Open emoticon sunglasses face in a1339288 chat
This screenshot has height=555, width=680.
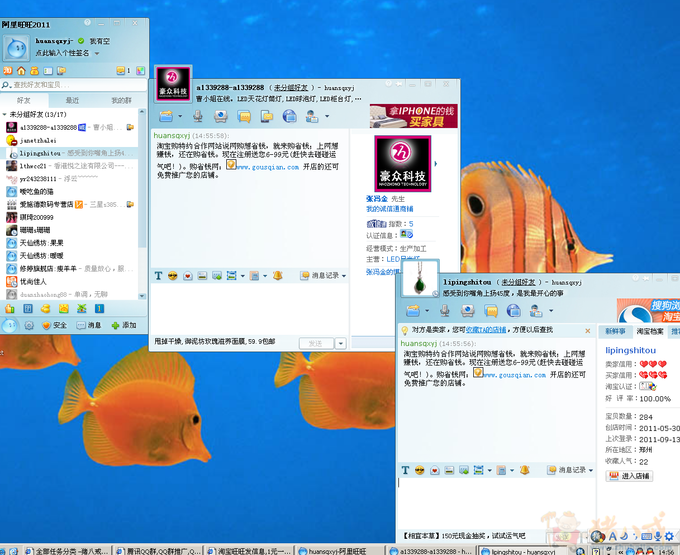[173, 276]
